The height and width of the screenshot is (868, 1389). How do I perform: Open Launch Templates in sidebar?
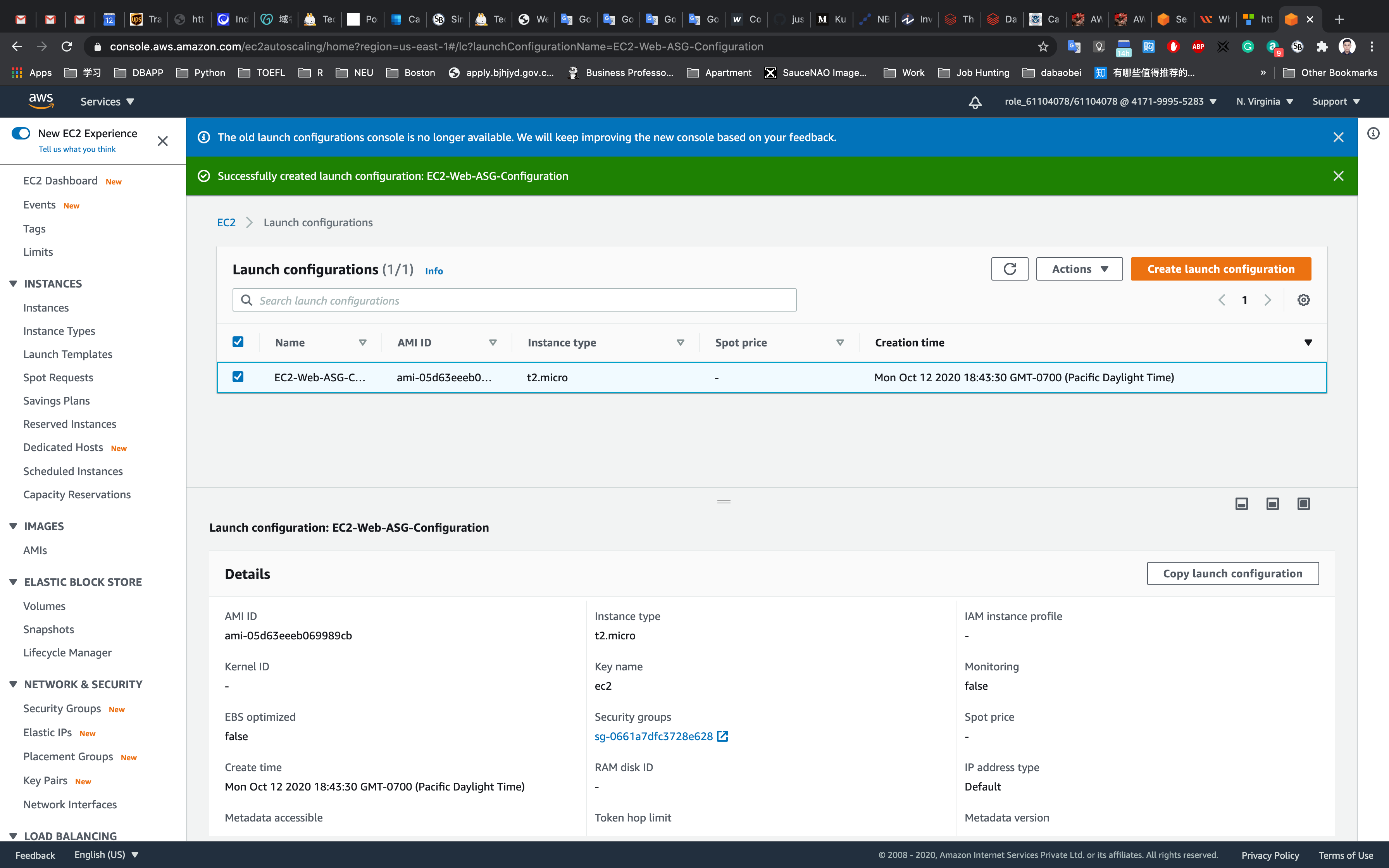pos(68,354)
